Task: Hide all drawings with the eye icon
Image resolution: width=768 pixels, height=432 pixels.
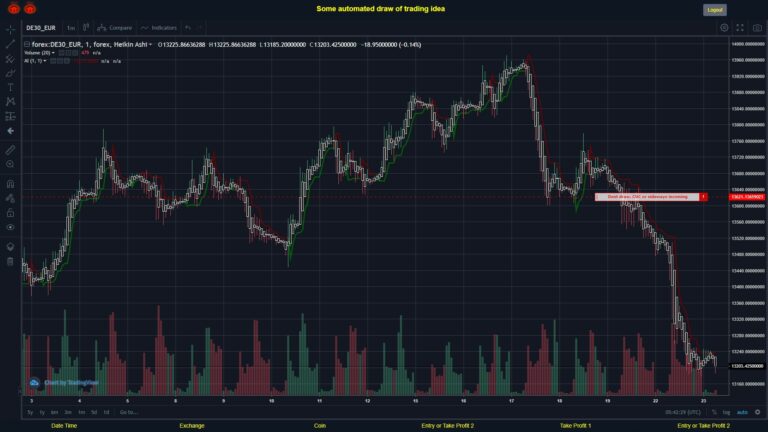Action: pyautogui.click(x=10, y=227)
